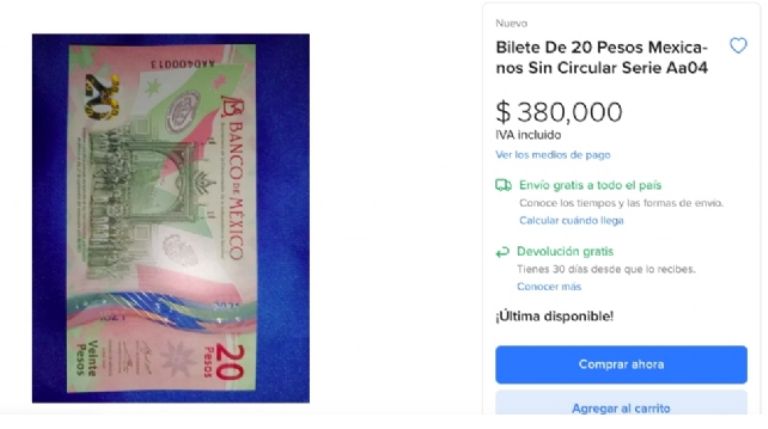The height and width of the screenshot is (429, 768).
Task: Click the "IVA incluido" text
Action: (x=528, y=135)
